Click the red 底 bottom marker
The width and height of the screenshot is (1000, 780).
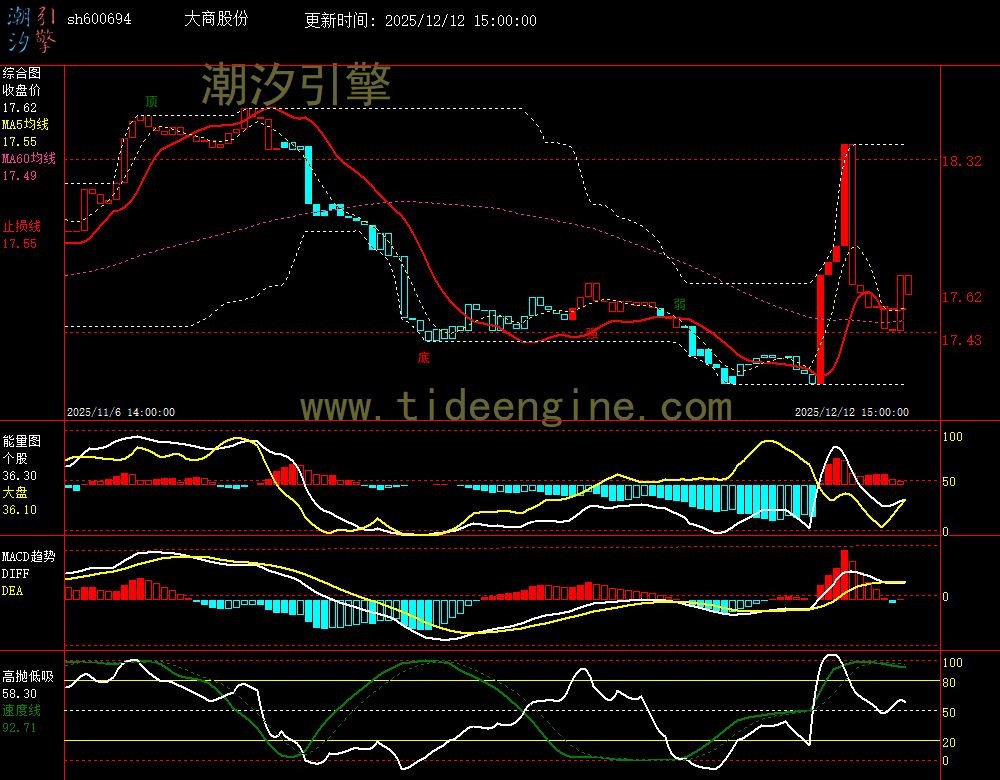(424, 356)
